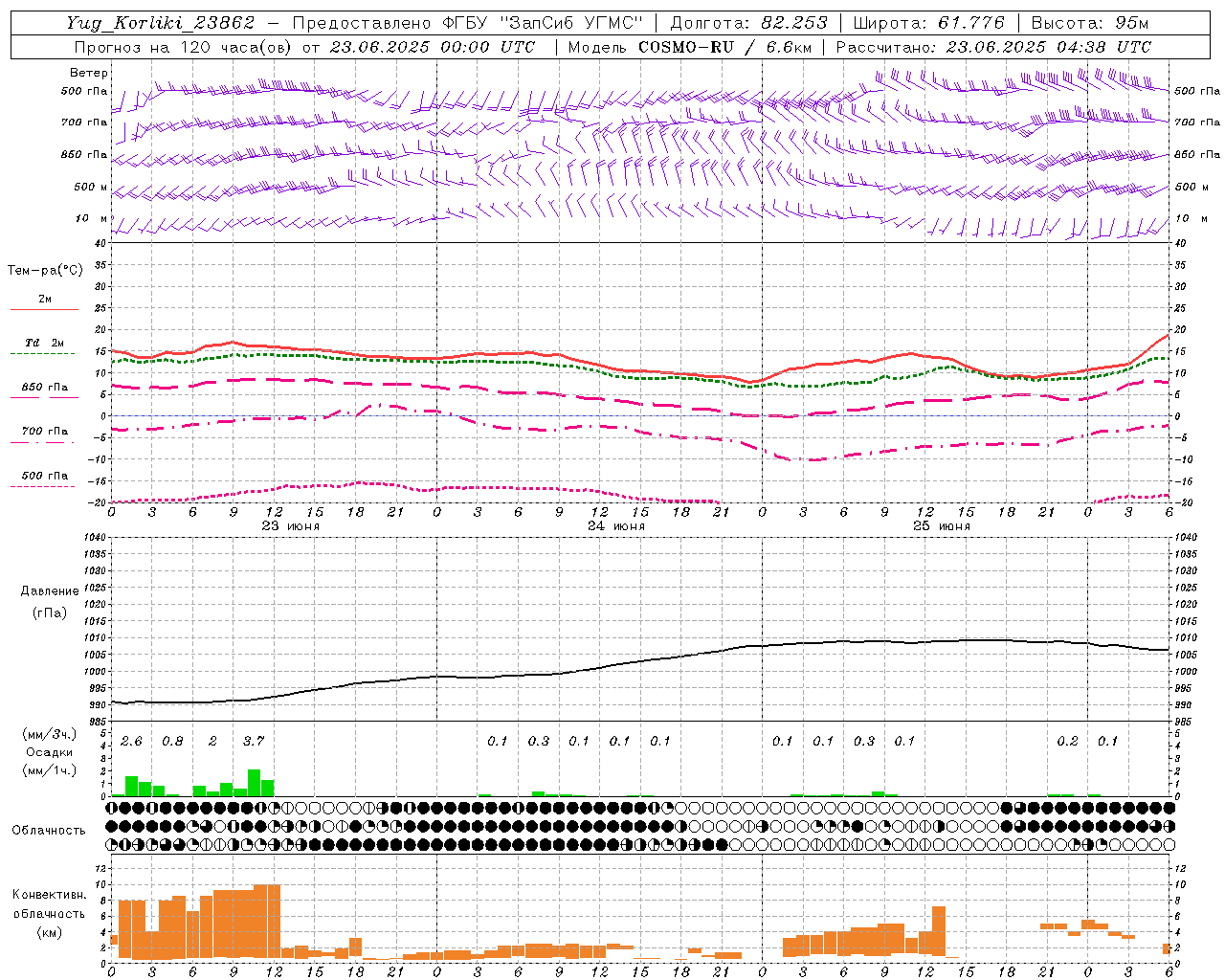Click the 25 июня date label

click(x=942, y=526)
